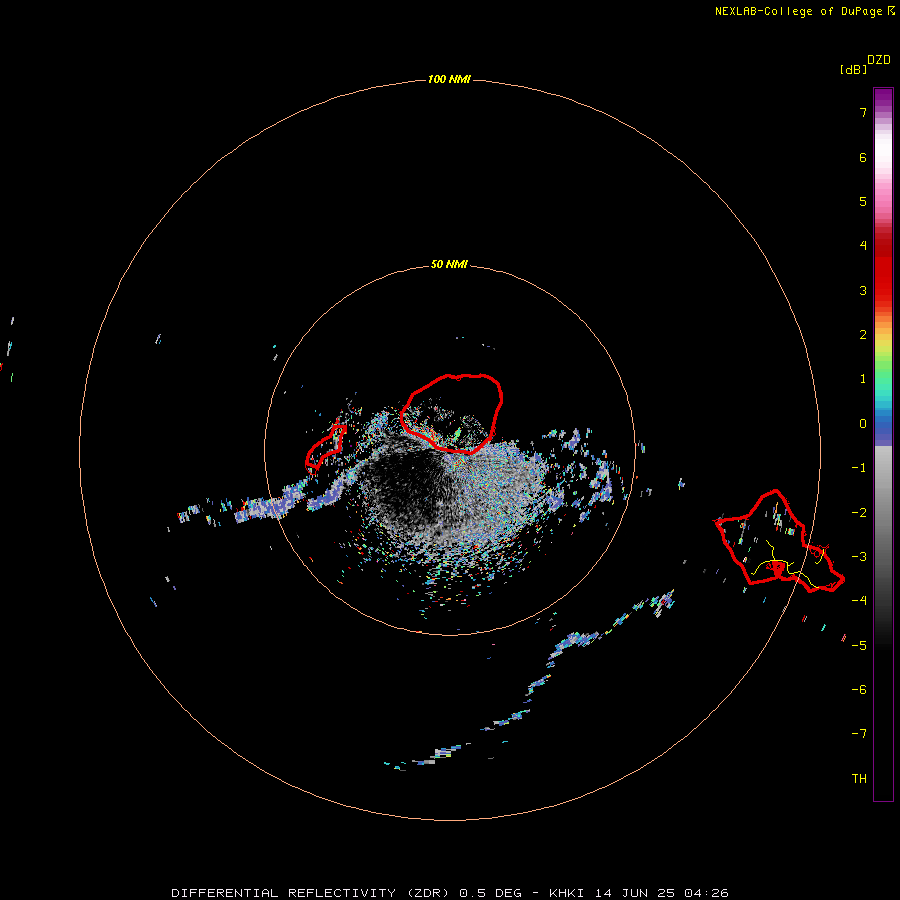Click the 6 value on color scale
The image size is (900, 900).
coord(863,157)
